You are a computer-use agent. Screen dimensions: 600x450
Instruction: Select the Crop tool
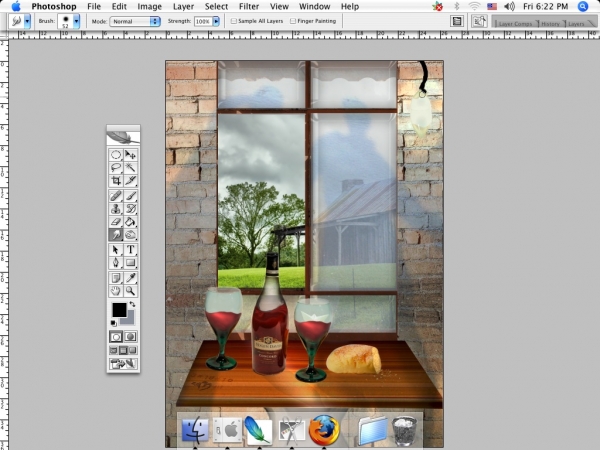[x=116, y=180]
